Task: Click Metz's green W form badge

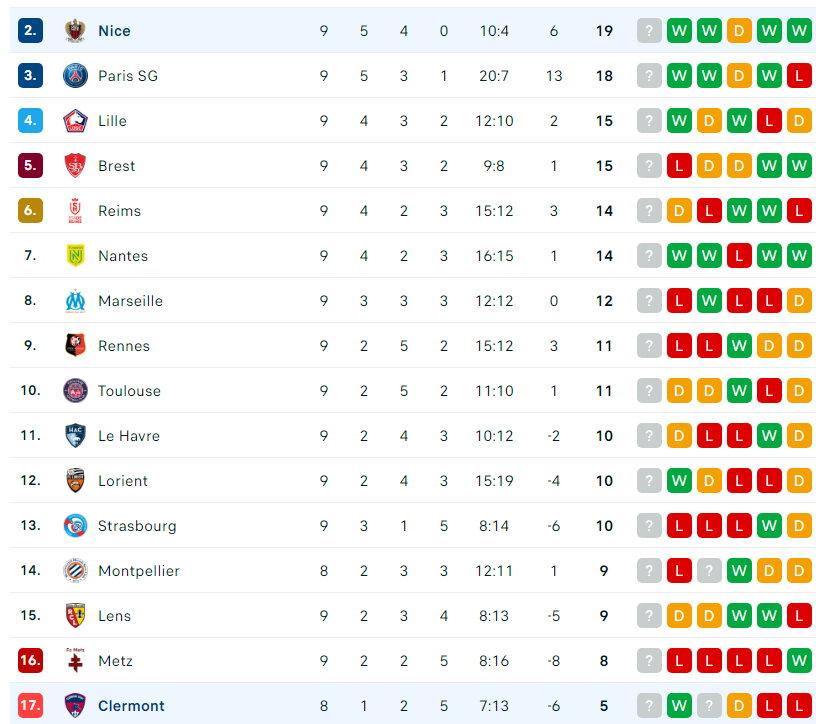Action: (799, 661)
